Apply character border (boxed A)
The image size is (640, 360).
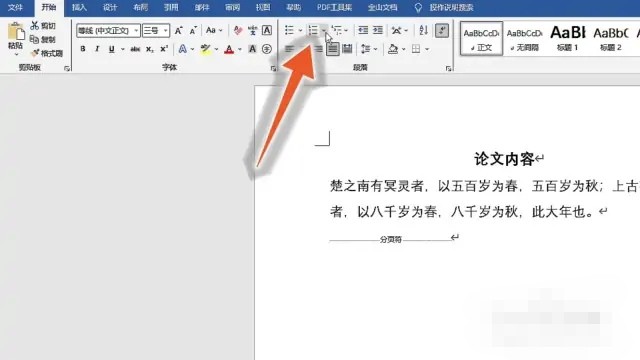pyautogui.click(x=267, y=31)
